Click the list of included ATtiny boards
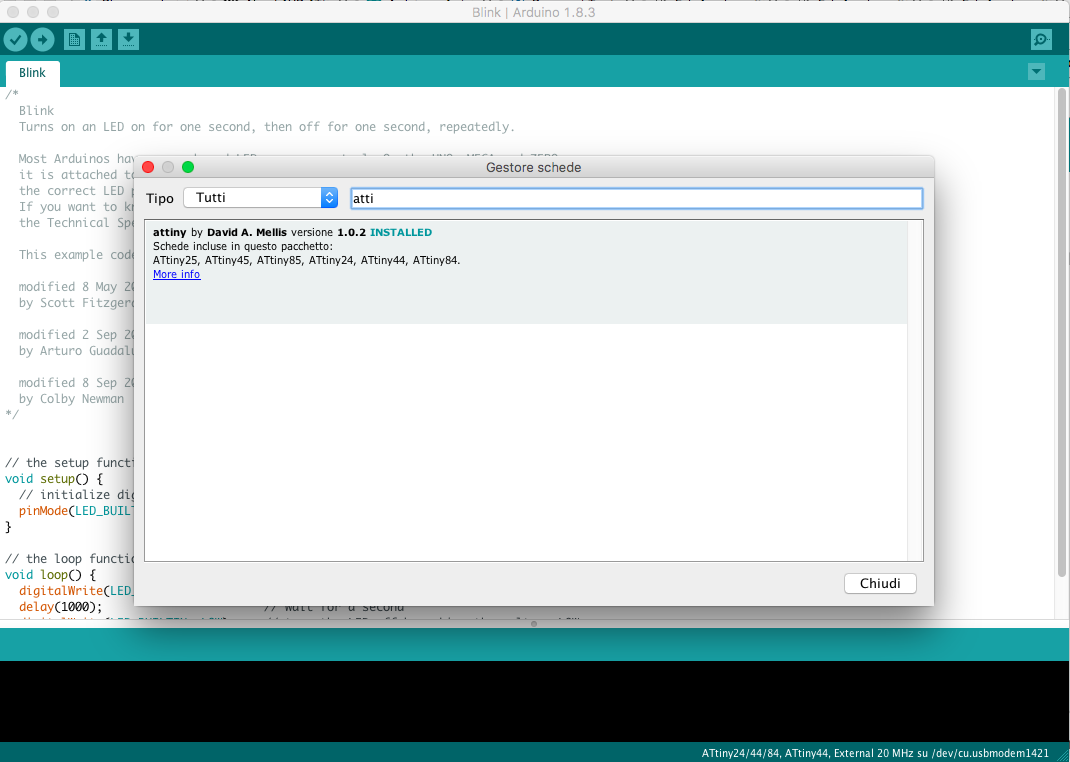The width and height of the screenshot is (1070, 762). click(x=306, y=261)
